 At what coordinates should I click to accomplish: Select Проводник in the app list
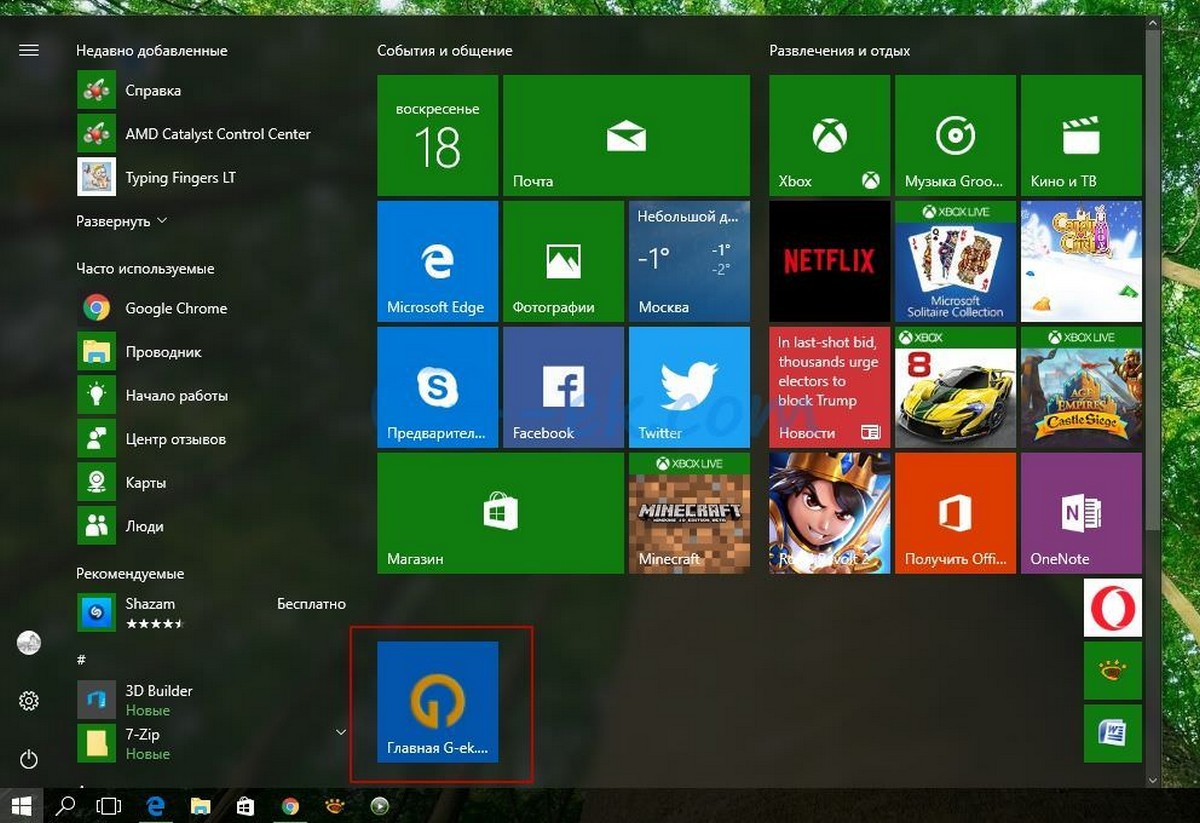(163, 352)
